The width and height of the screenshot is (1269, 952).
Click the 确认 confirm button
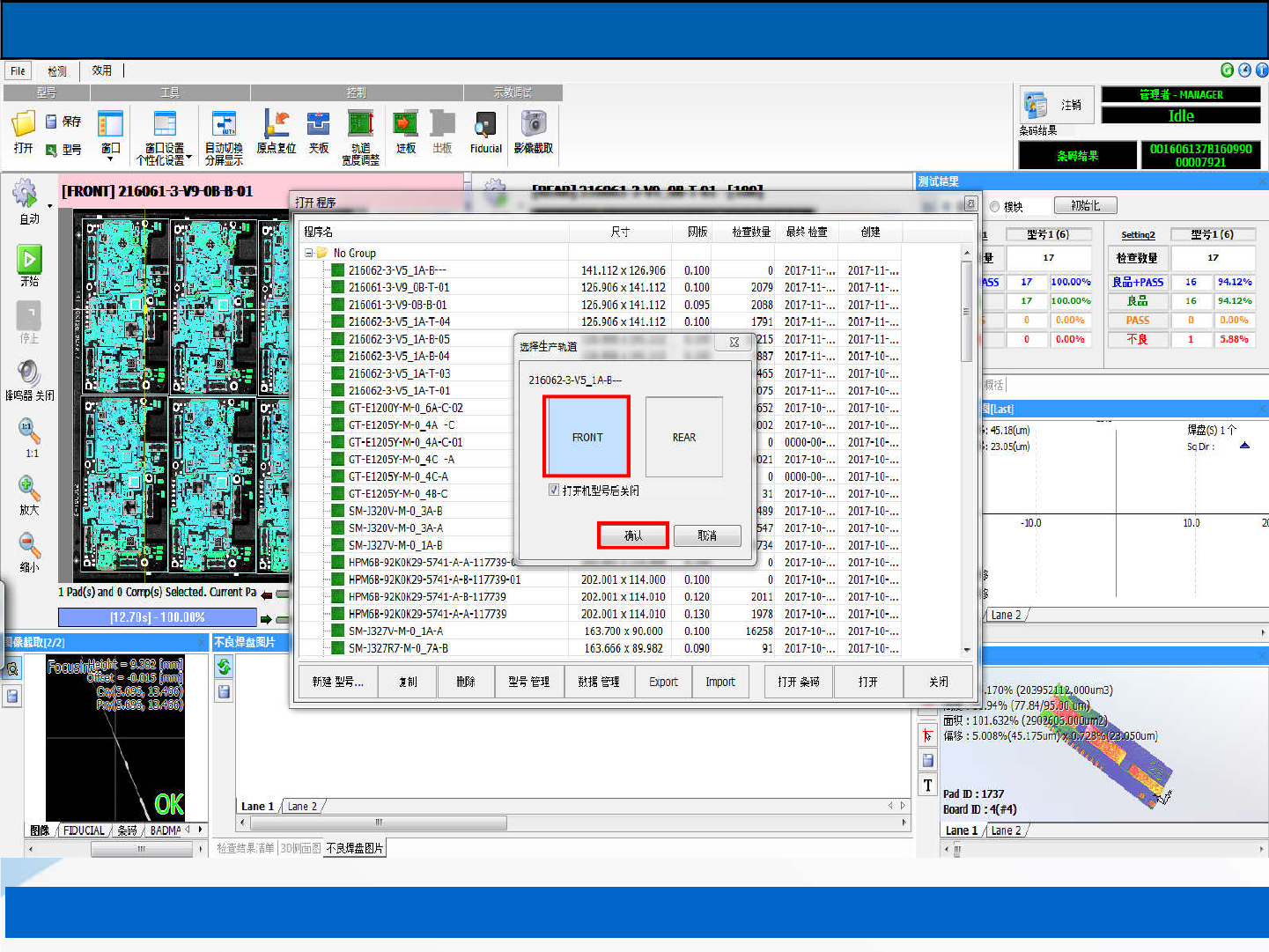633,535
